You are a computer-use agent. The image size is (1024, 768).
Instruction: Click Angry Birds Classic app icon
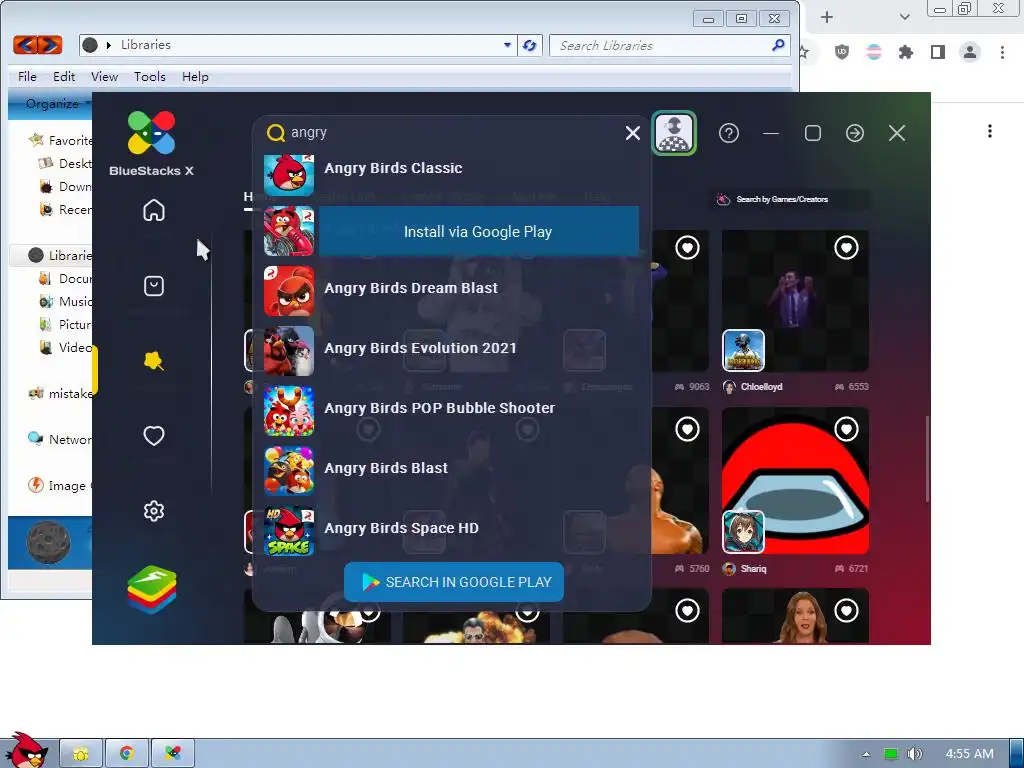tap(289, 174)
